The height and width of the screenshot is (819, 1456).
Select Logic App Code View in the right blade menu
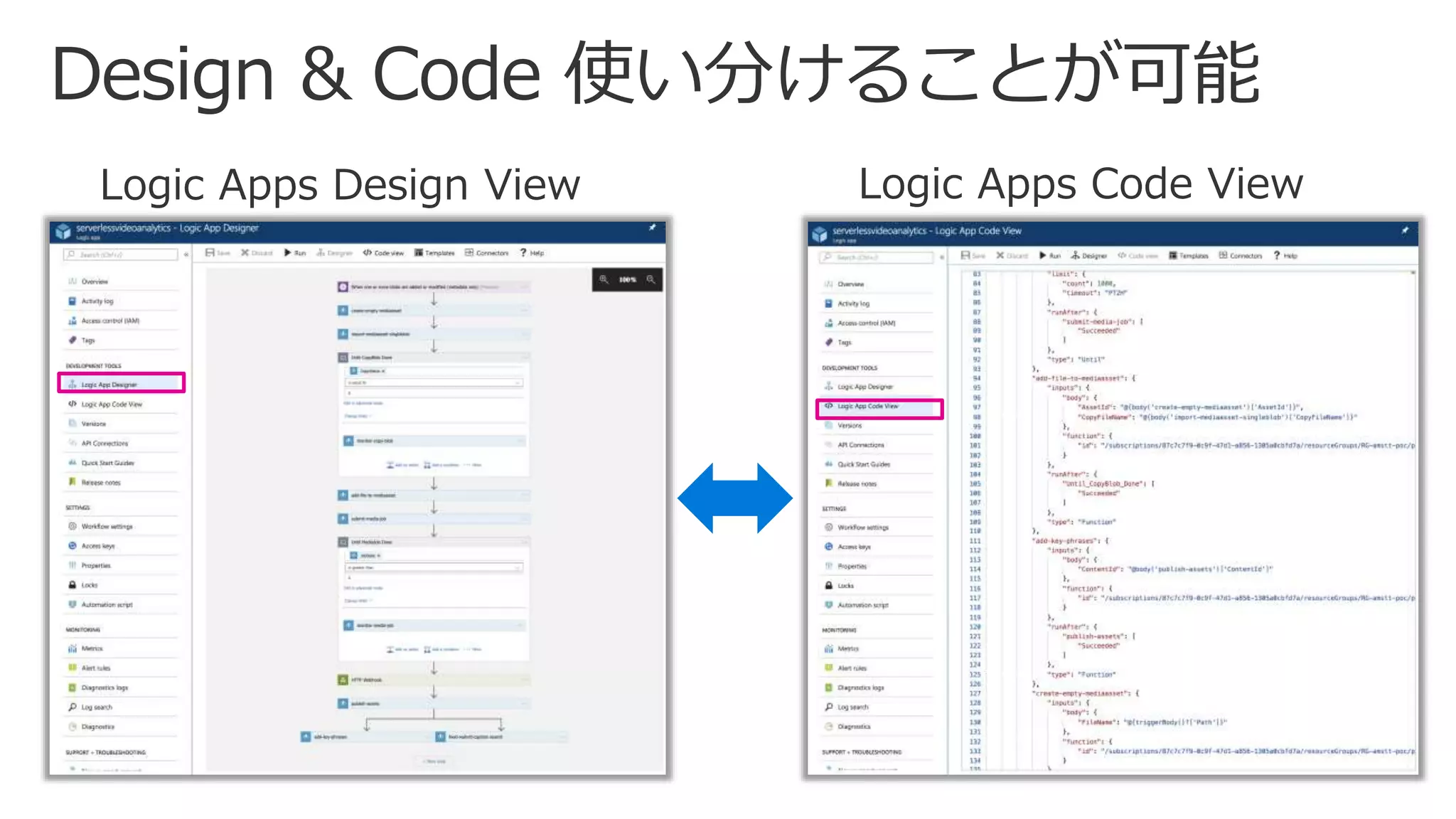867,407
